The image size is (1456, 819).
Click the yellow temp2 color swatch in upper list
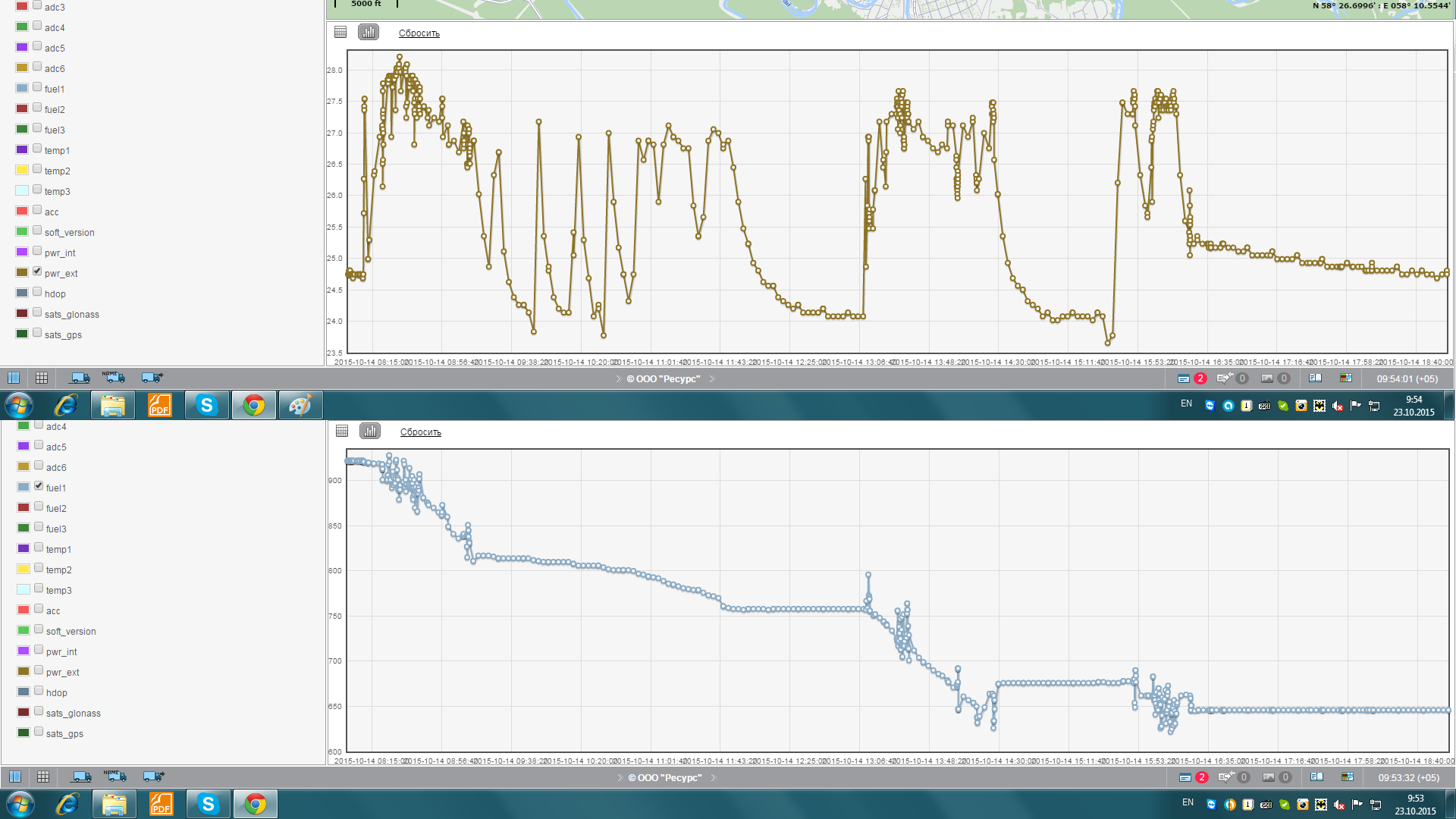(x=22, y=170)
